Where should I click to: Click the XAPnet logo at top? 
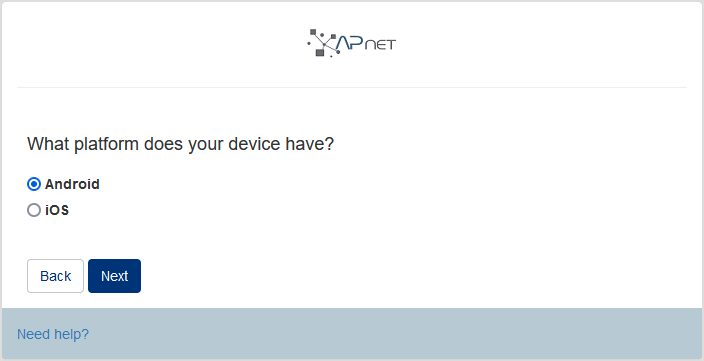(x=352, y=43)
